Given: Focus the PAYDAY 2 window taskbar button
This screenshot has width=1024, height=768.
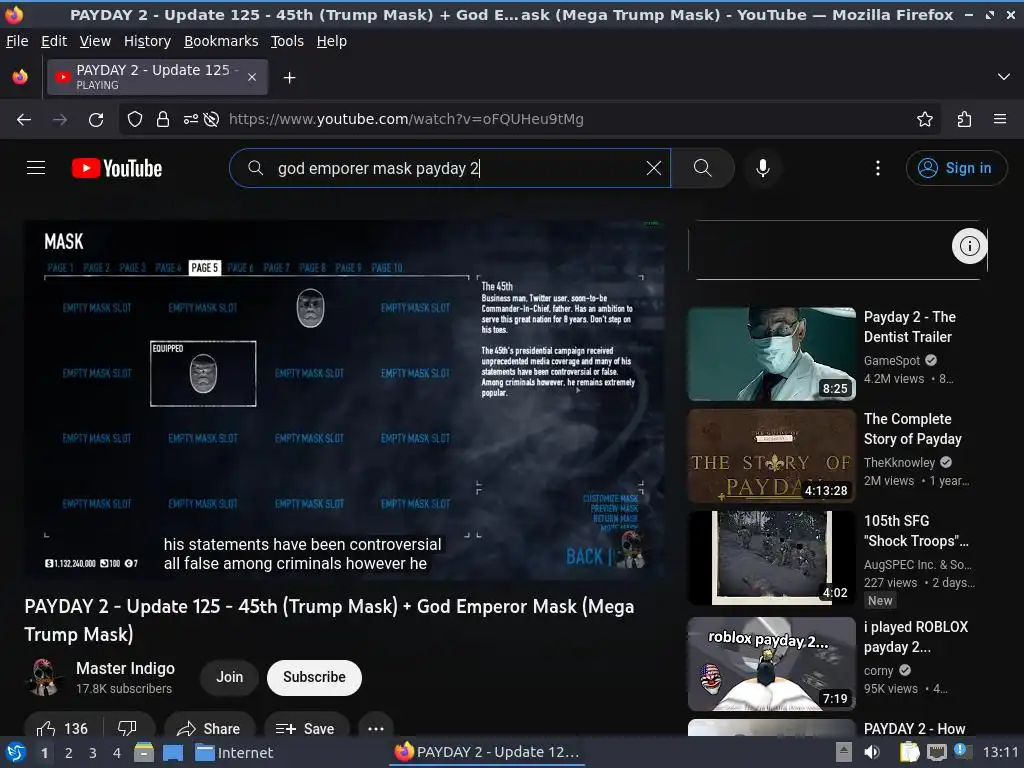Looking at the screenshot, I should [487, 752].
